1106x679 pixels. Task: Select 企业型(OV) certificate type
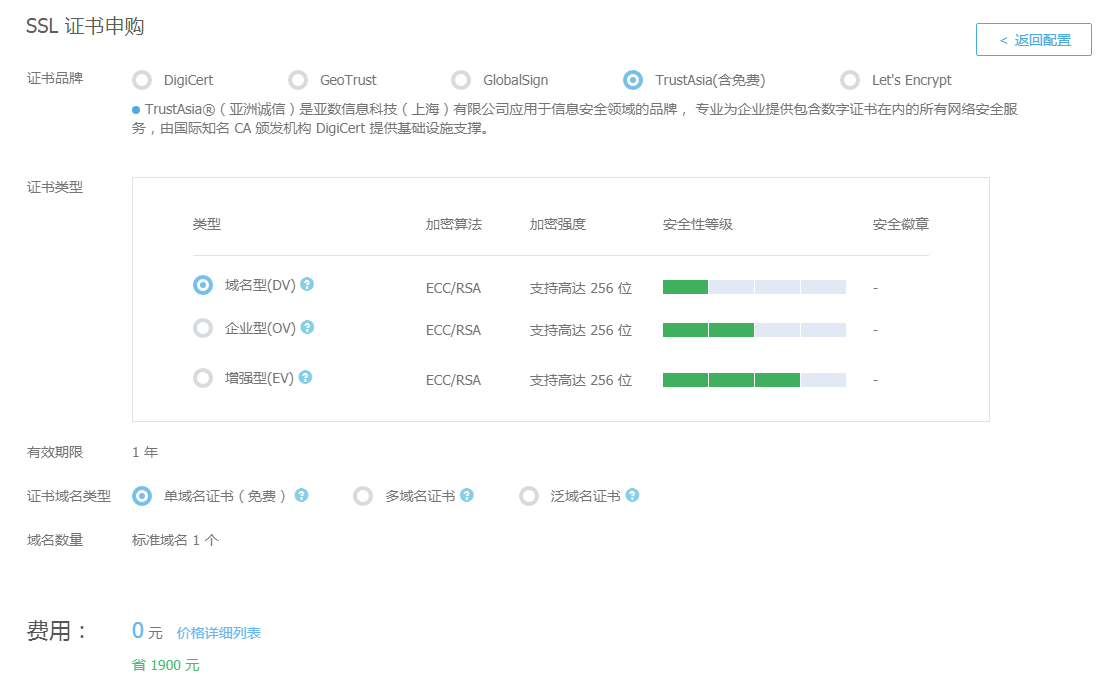[203, 328]
